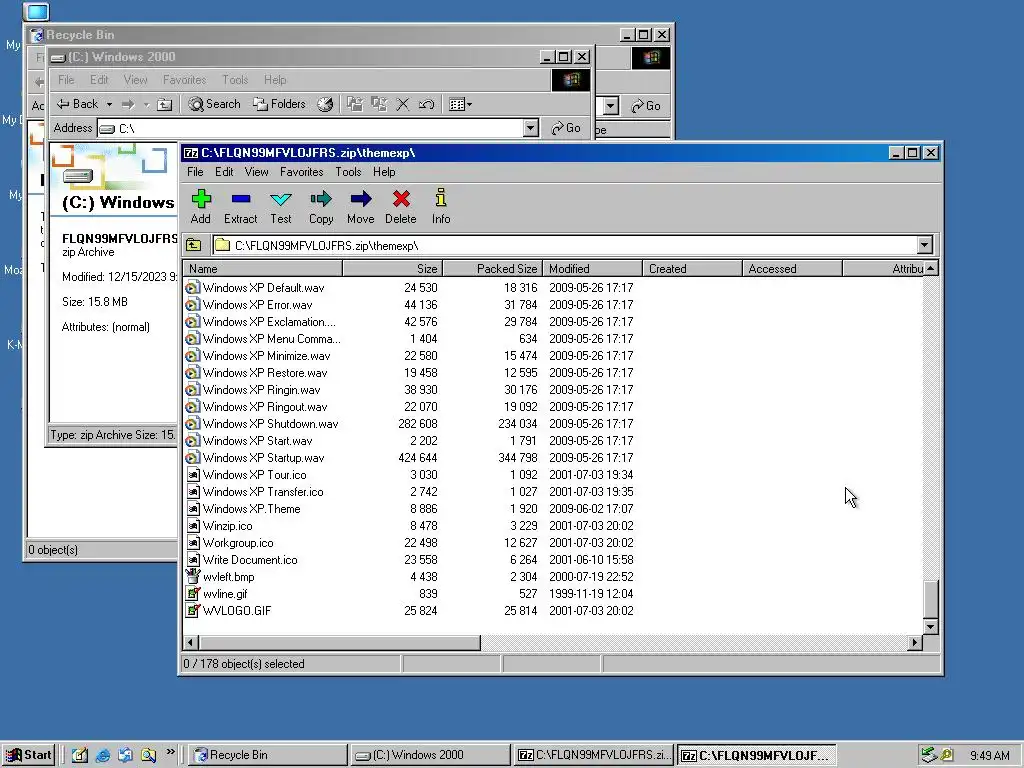1024x768 pixels.
Task: Select the WVLOGO.GIF file icon
Action: [x=192, y=611]
